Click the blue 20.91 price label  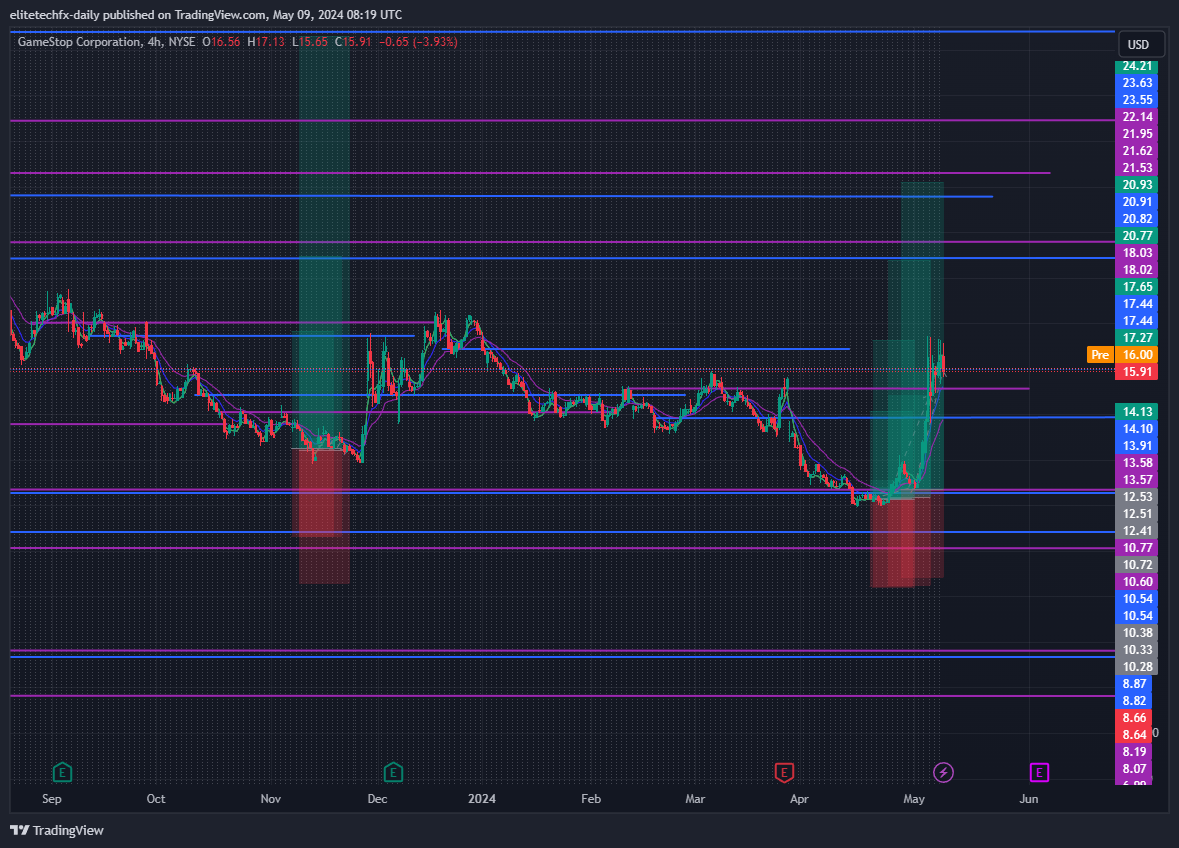tap(1137, 201)
